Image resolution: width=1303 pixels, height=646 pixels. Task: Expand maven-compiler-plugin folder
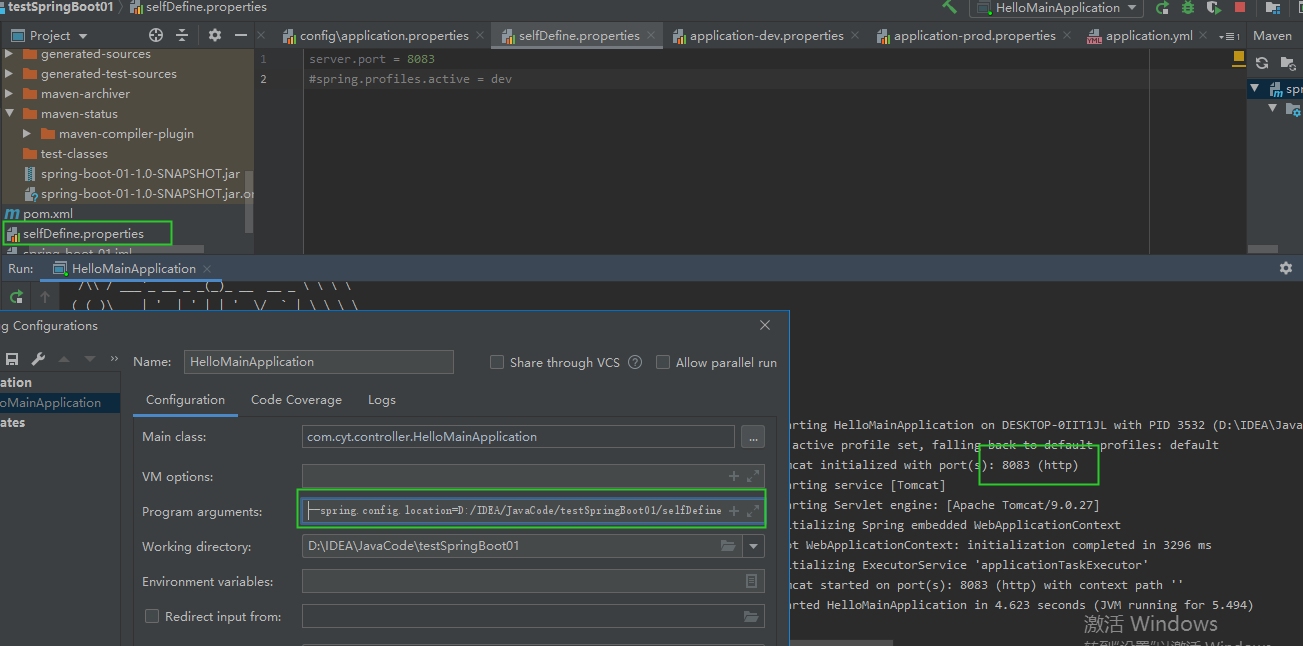coord(27,134)
